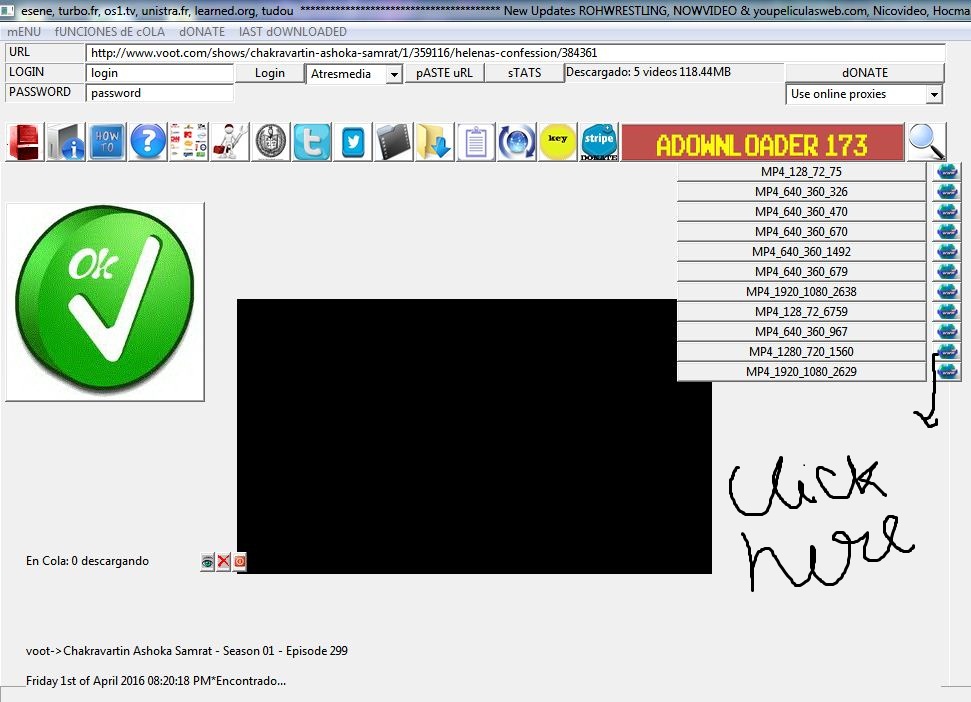Open the supported sites logos icon
Image resolution: width=971 pixels, height=702 pixels.
pos(188,142)
